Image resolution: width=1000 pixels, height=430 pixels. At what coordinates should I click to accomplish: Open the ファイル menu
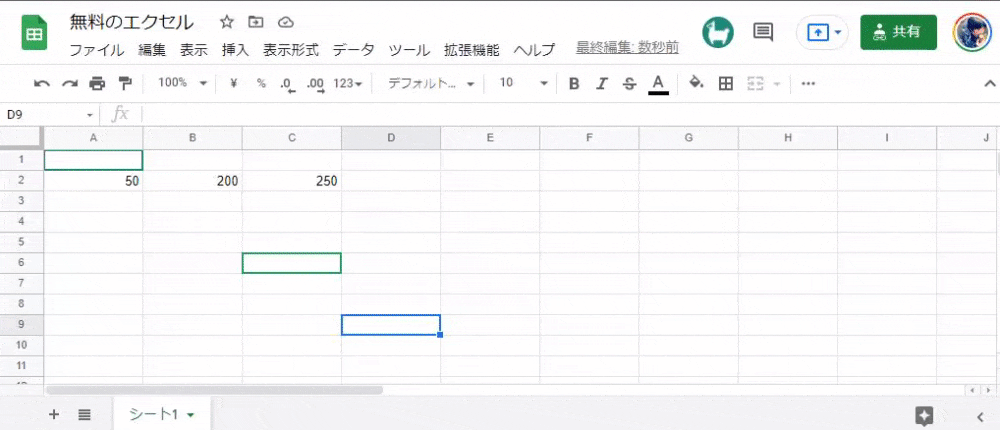(x=96, y=50)
